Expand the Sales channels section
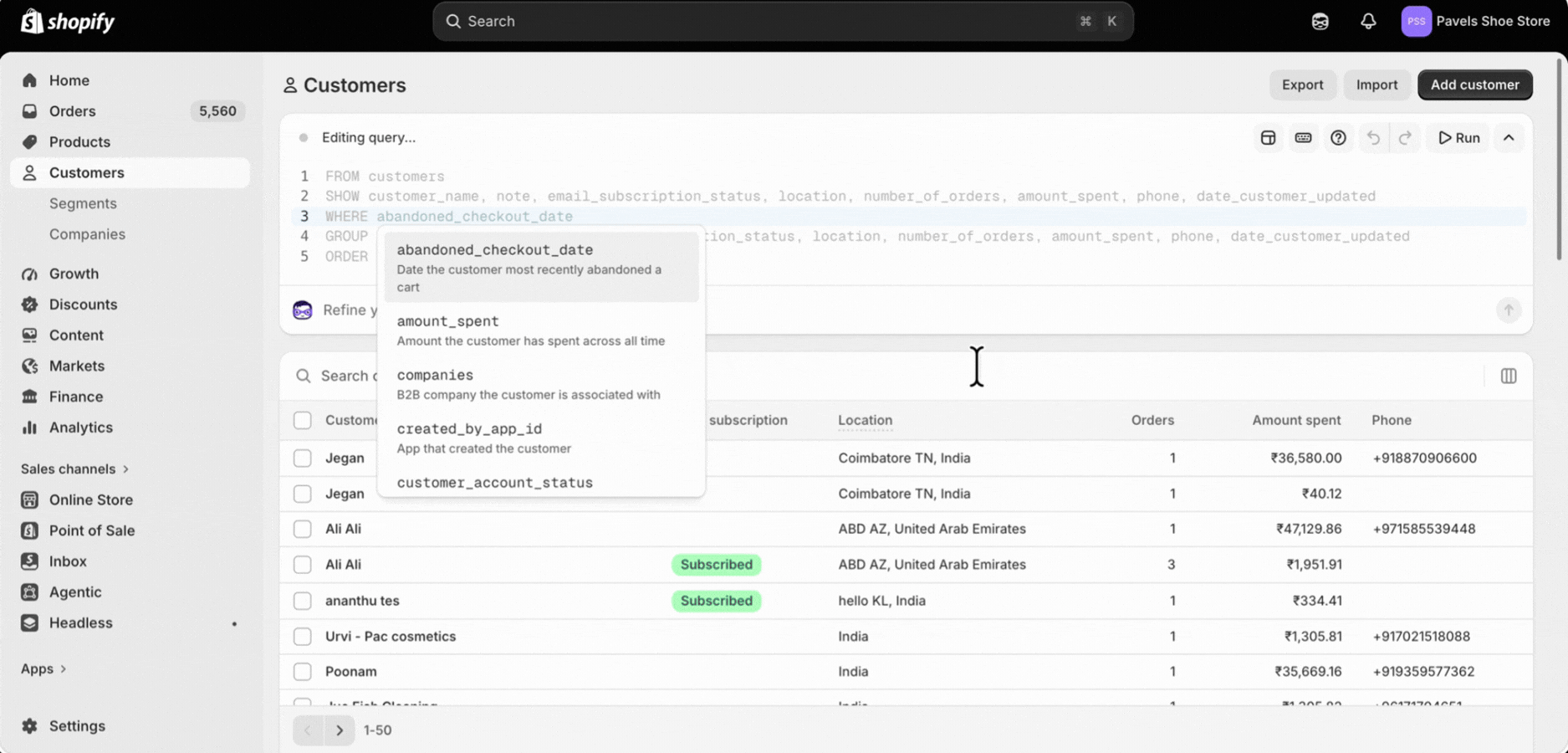The height and width of the screenshot is (753, 1568). (74, 469)
